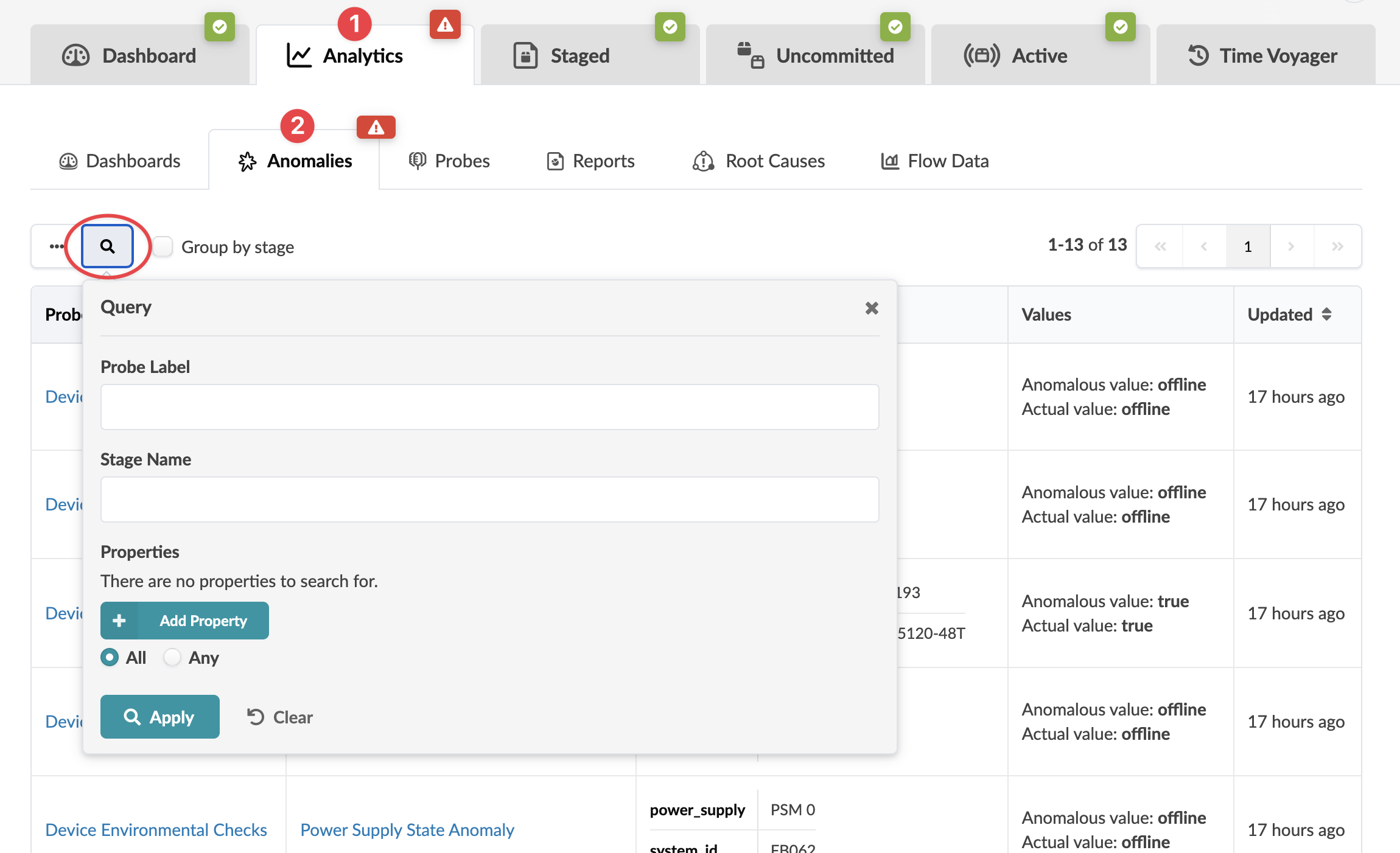The height and width of the screenshot is (853, 1400).
Task: Jump to last page double arrow
Action: pos(1337,246)
